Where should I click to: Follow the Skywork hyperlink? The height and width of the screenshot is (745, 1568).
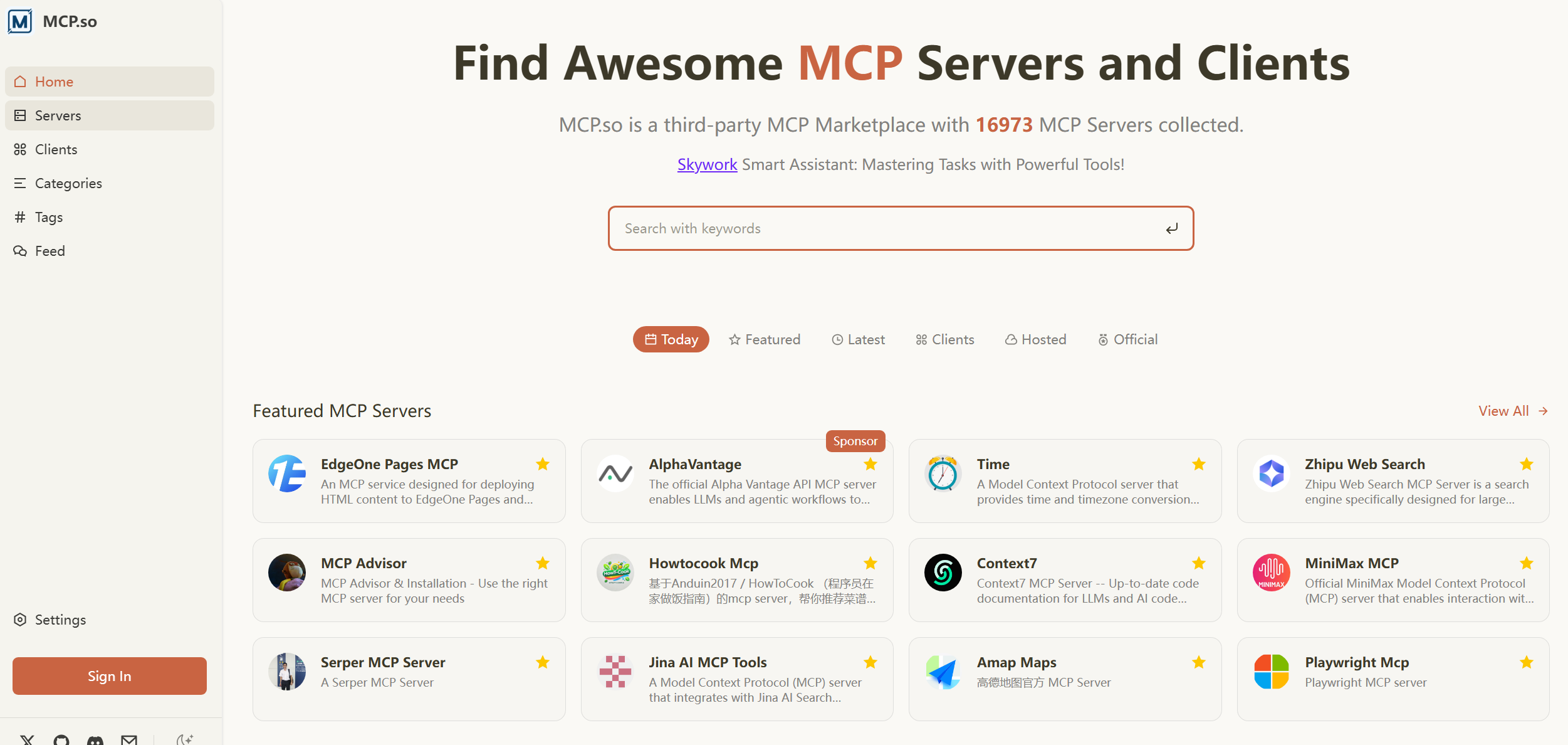coord(707,164)
